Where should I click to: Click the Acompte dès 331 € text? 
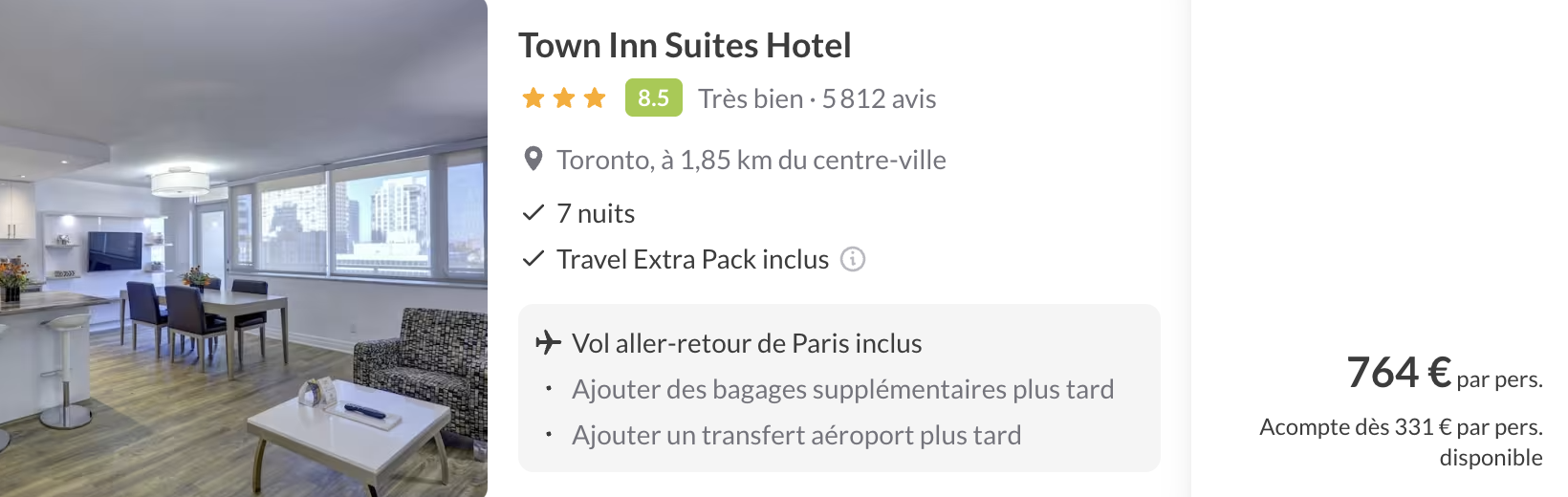(1401, 427)
